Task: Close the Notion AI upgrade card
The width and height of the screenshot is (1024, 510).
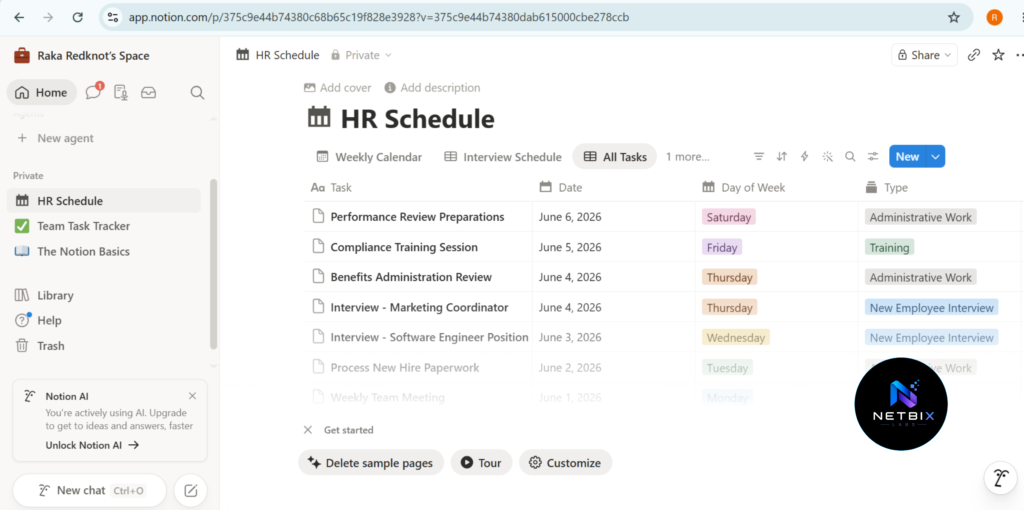Action: point(192,396)
